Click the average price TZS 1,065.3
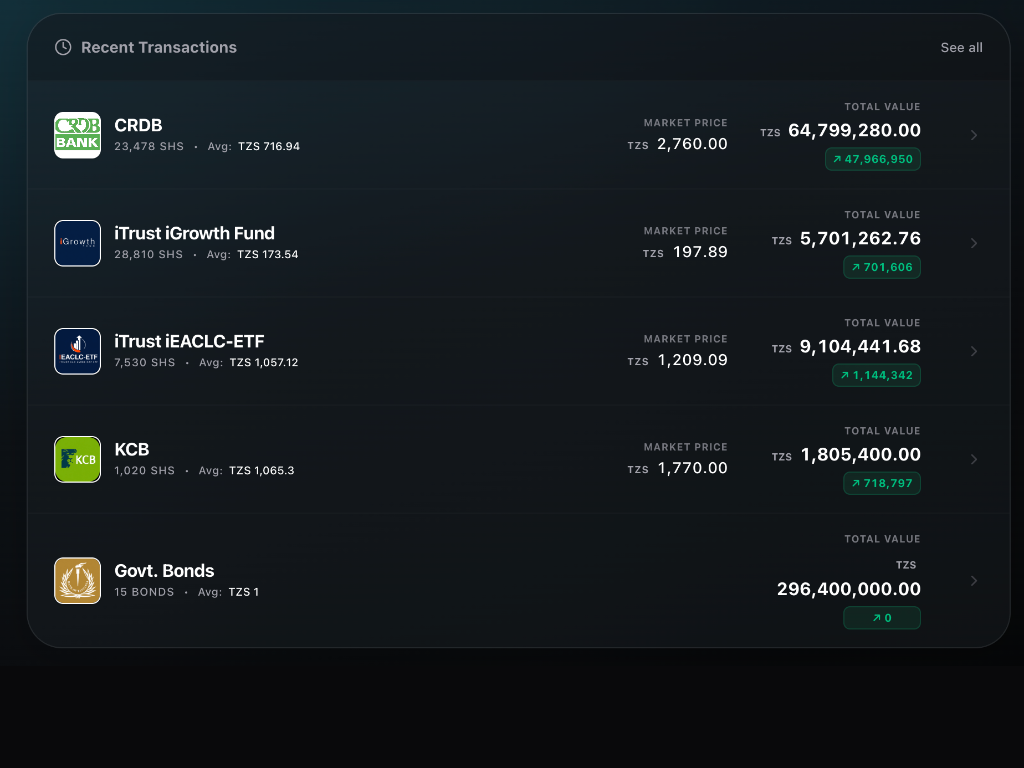 (x=262, y=470)
